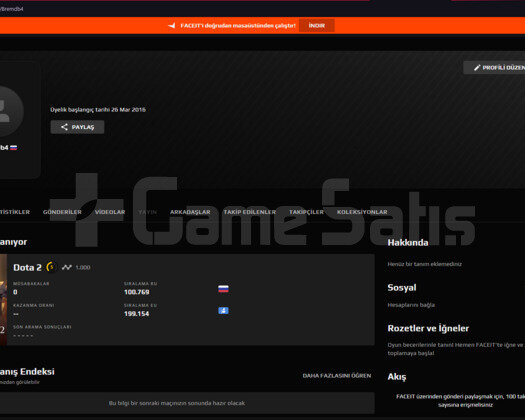
Task: Click the Dota 2 skill level badge
Action: click(x=51, y=267)
